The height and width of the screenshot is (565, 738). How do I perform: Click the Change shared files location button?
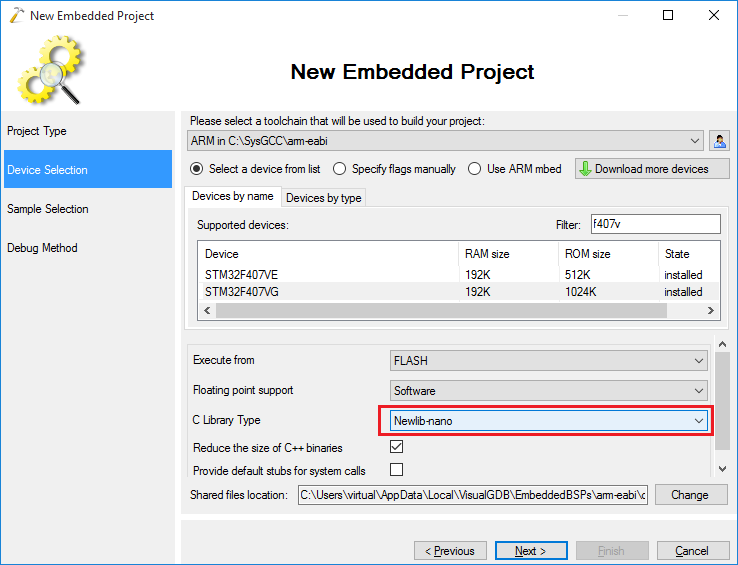click(x=690, y=495)
